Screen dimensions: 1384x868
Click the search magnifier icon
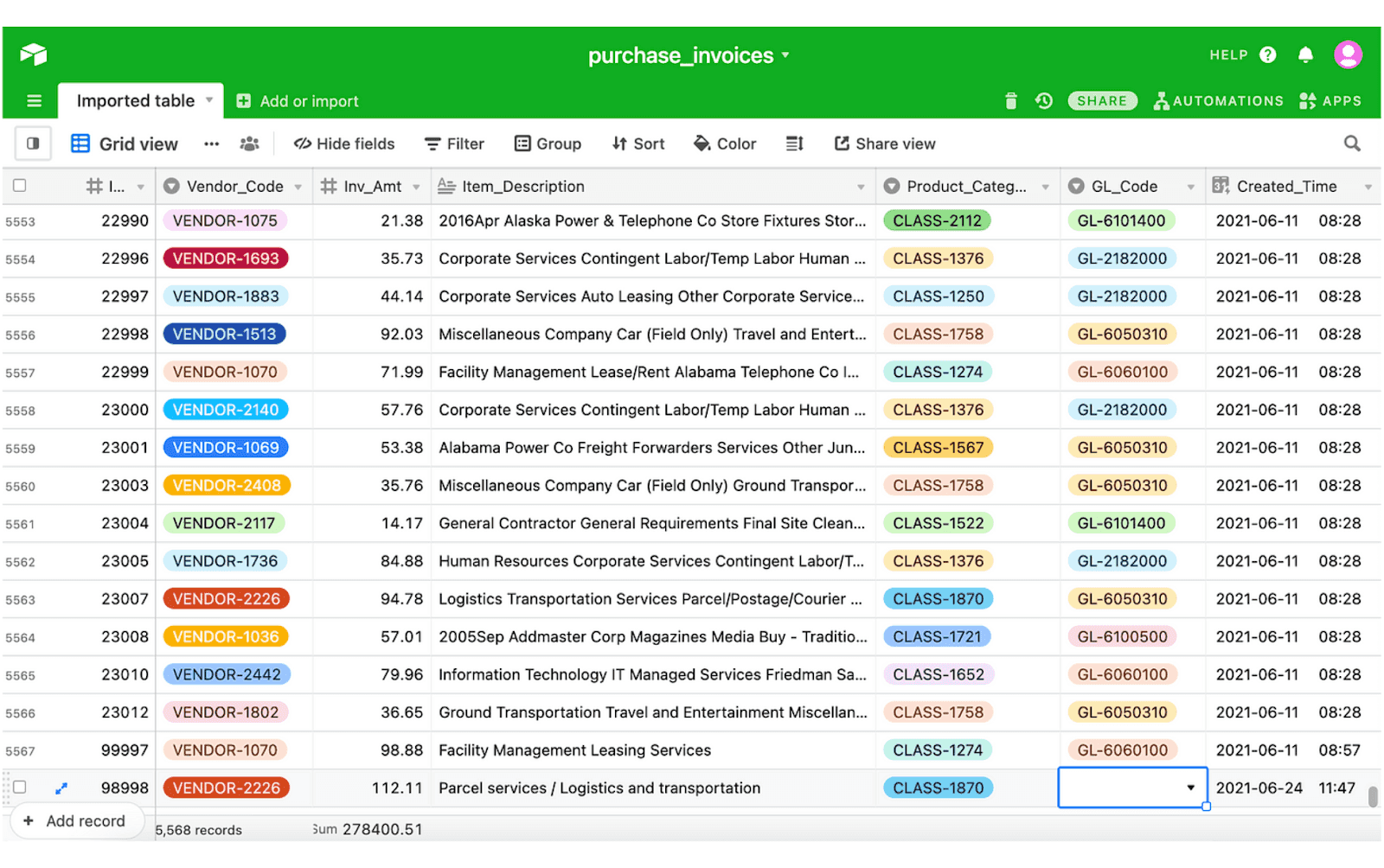click(1350, 144)
